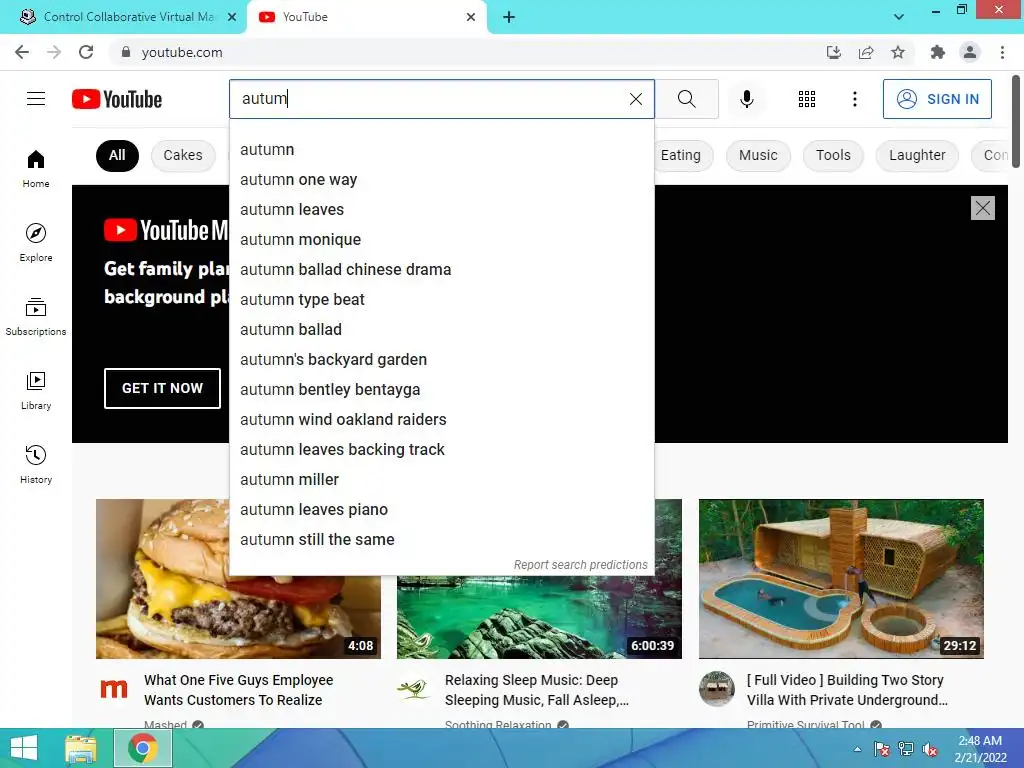Open the YouTube apps grid
This screenshot has height=768, width=1024.
[807, 99]
